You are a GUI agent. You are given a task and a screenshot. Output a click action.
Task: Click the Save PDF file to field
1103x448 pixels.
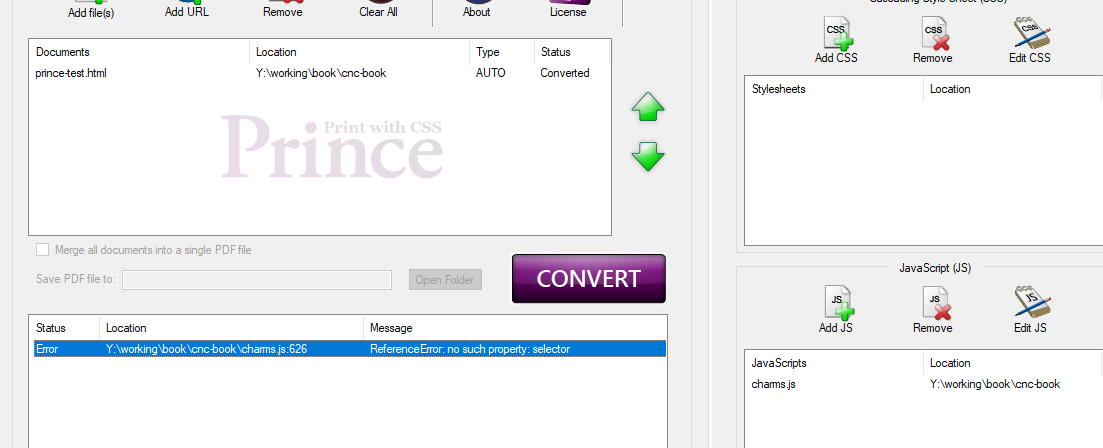coord(257,280)
